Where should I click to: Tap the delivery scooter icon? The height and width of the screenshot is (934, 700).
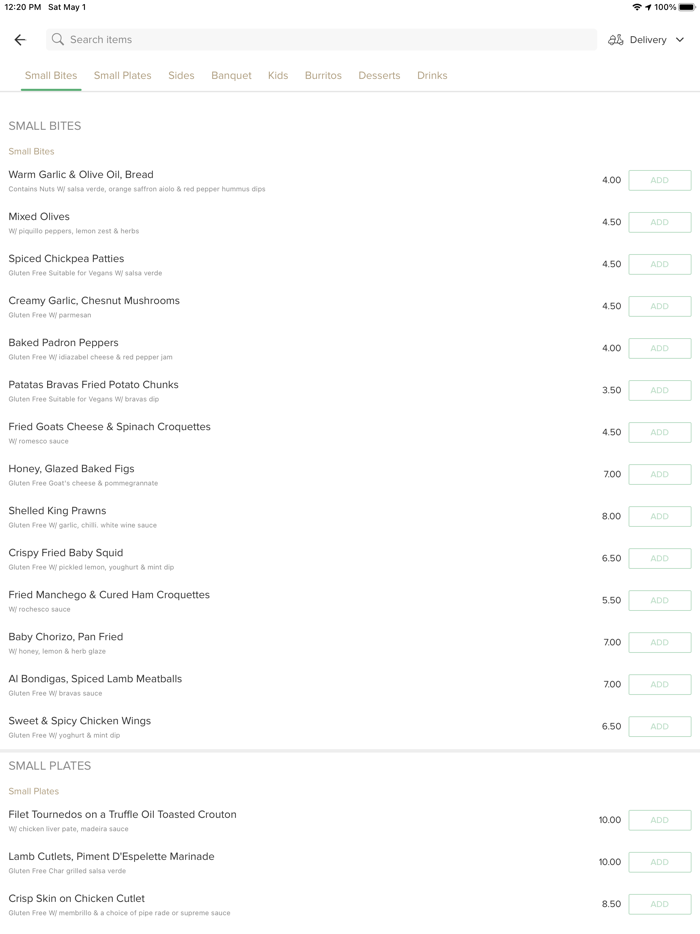coord(616,40)
